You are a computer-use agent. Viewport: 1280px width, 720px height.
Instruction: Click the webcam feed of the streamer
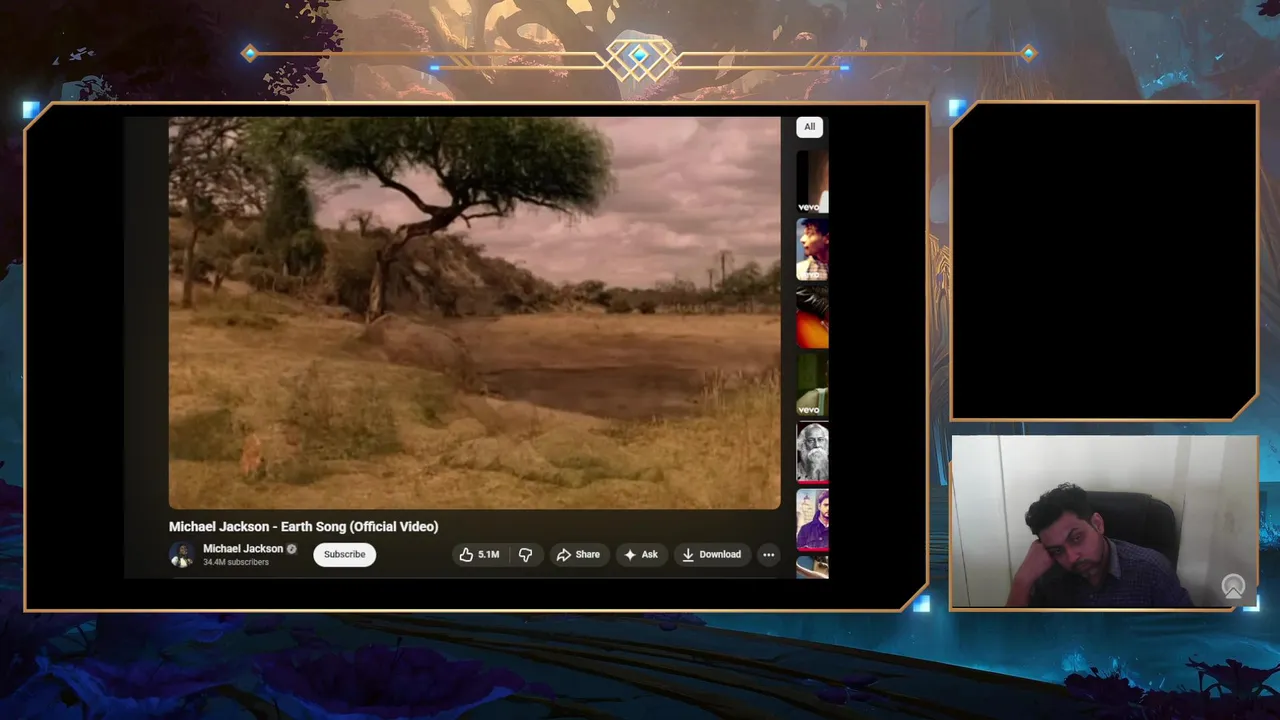point(1104,522)
